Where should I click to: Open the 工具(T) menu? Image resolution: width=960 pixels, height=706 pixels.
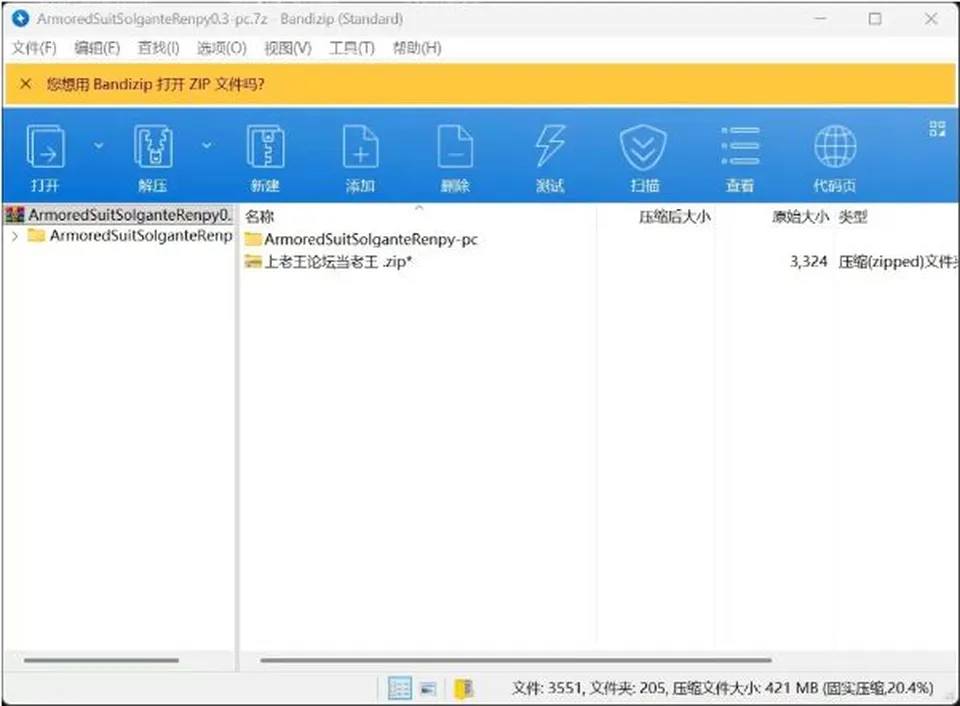point(352,48)
